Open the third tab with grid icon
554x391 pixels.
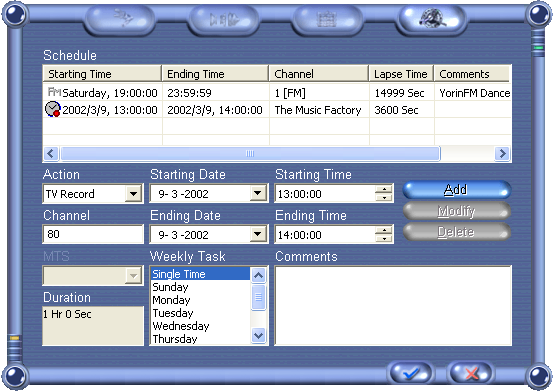point(328,20)
